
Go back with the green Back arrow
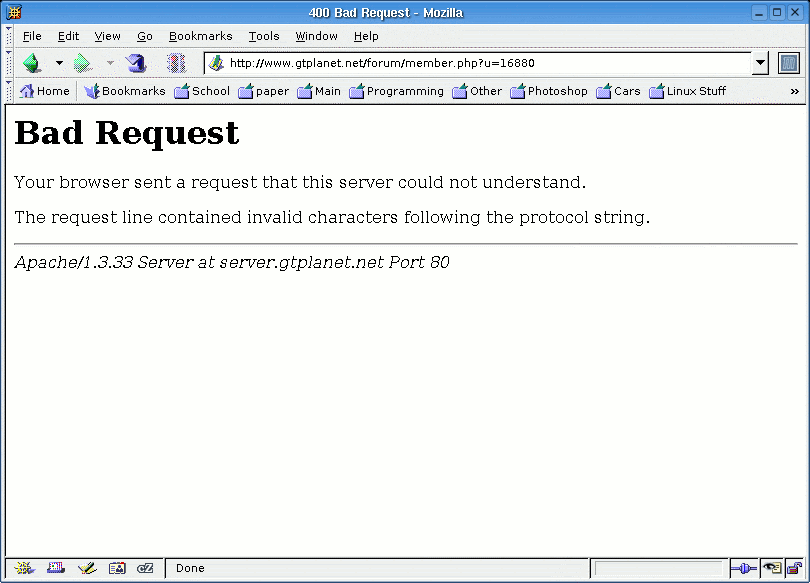tap(32, 63)
